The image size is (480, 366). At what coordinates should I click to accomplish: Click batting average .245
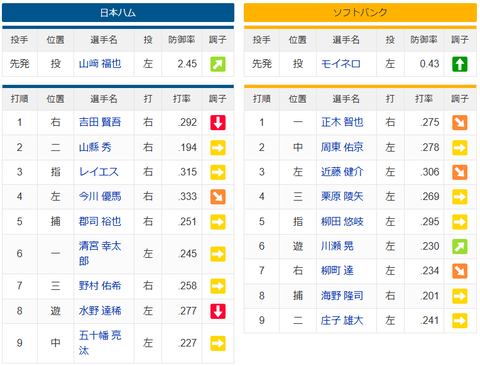click(x=188, y=254)
